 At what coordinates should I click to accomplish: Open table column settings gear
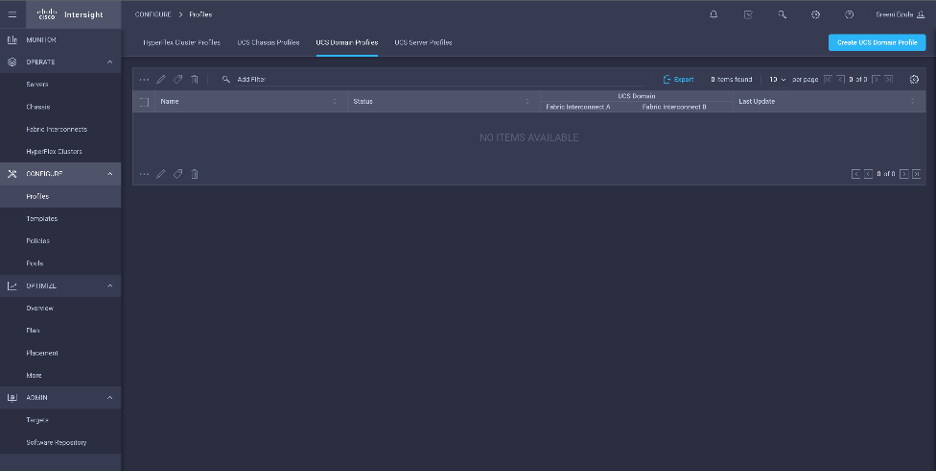point(914,79)
